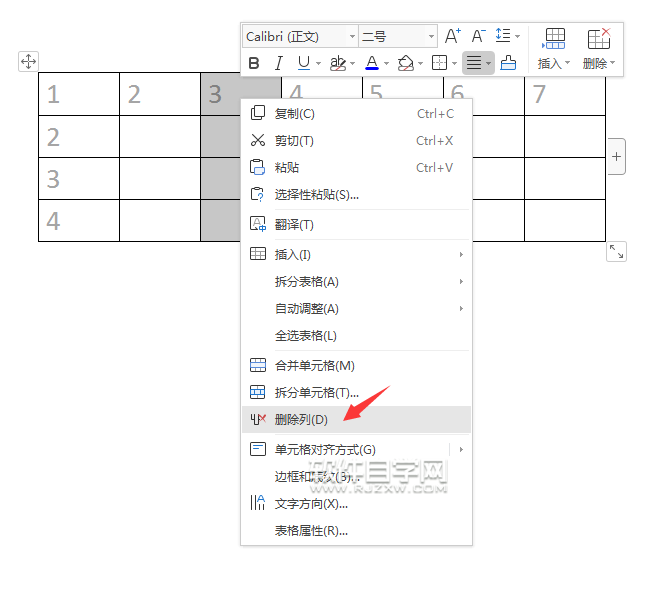Click 删除列(D) to delete column
Screen dimensions: 645x590
[x=356, y=420]
